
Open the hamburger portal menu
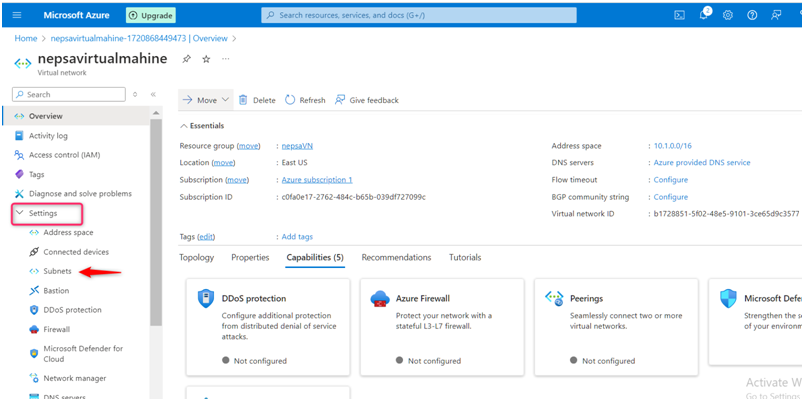pyautogui.click(x=17, y=15)
